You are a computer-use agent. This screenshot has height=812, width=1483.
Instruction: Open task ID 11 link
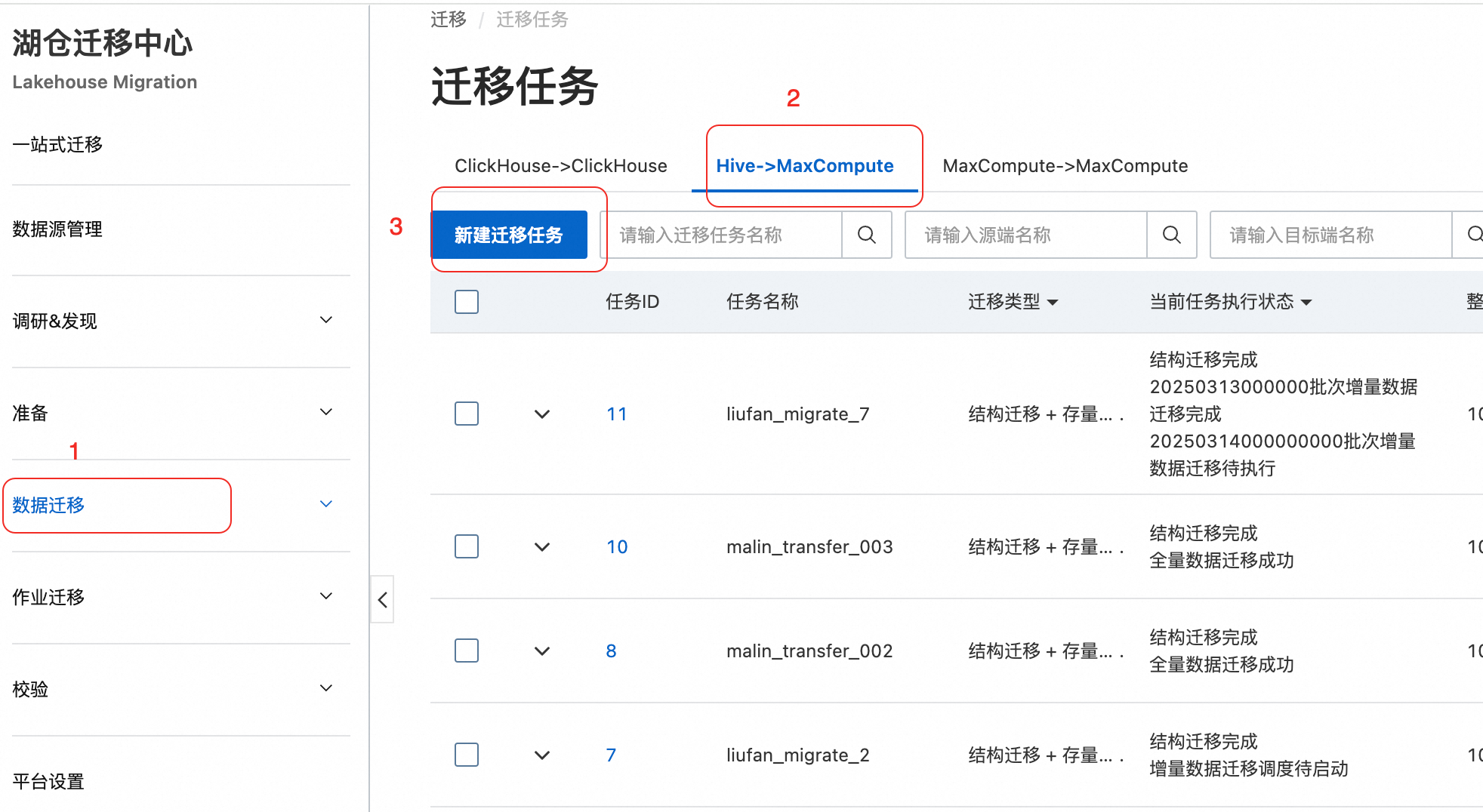click(x=617, y=414)
